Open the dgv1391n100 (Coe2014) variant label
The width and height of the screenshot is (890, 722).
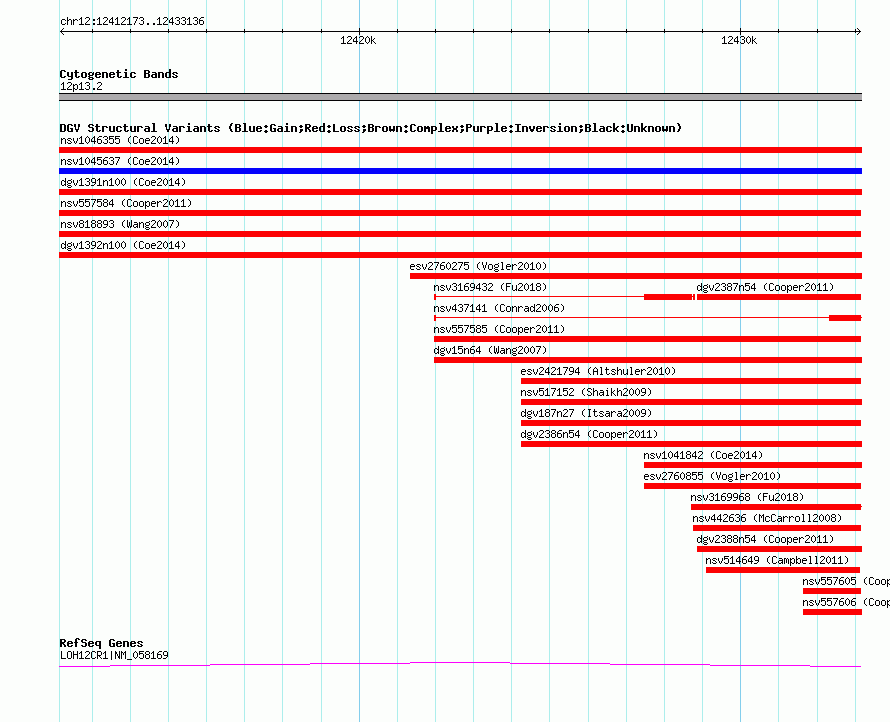click(123, 182)
